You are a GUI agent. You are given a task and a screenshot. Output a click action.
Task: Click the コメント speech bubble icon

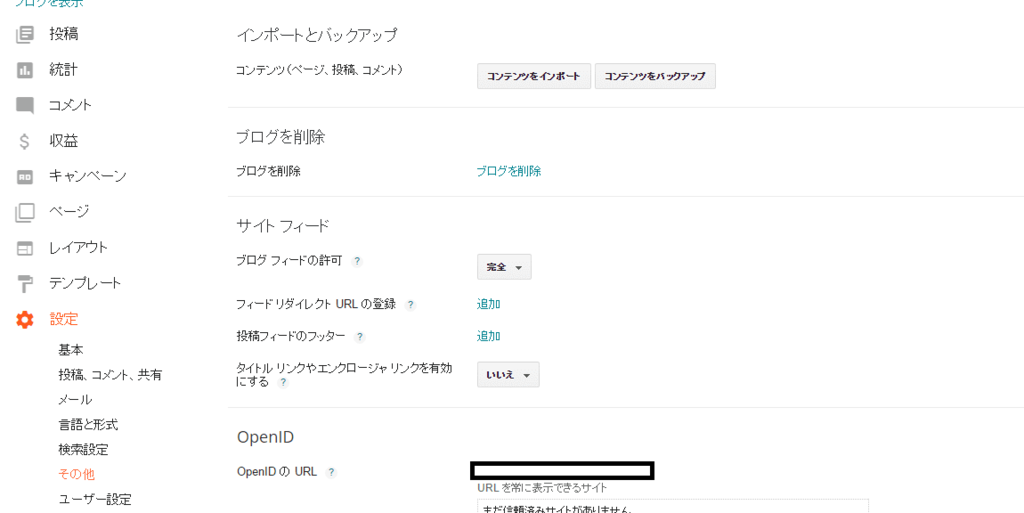24,105
